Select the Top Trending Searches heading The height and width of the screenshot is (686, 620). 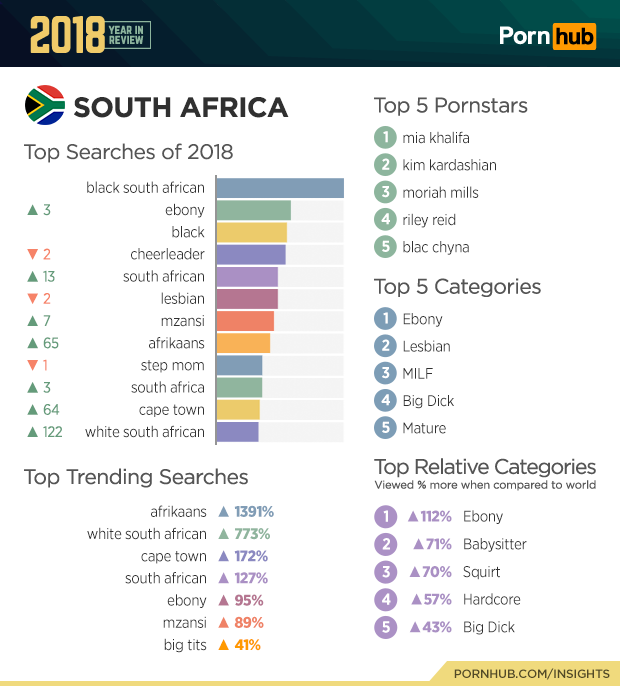136,477
